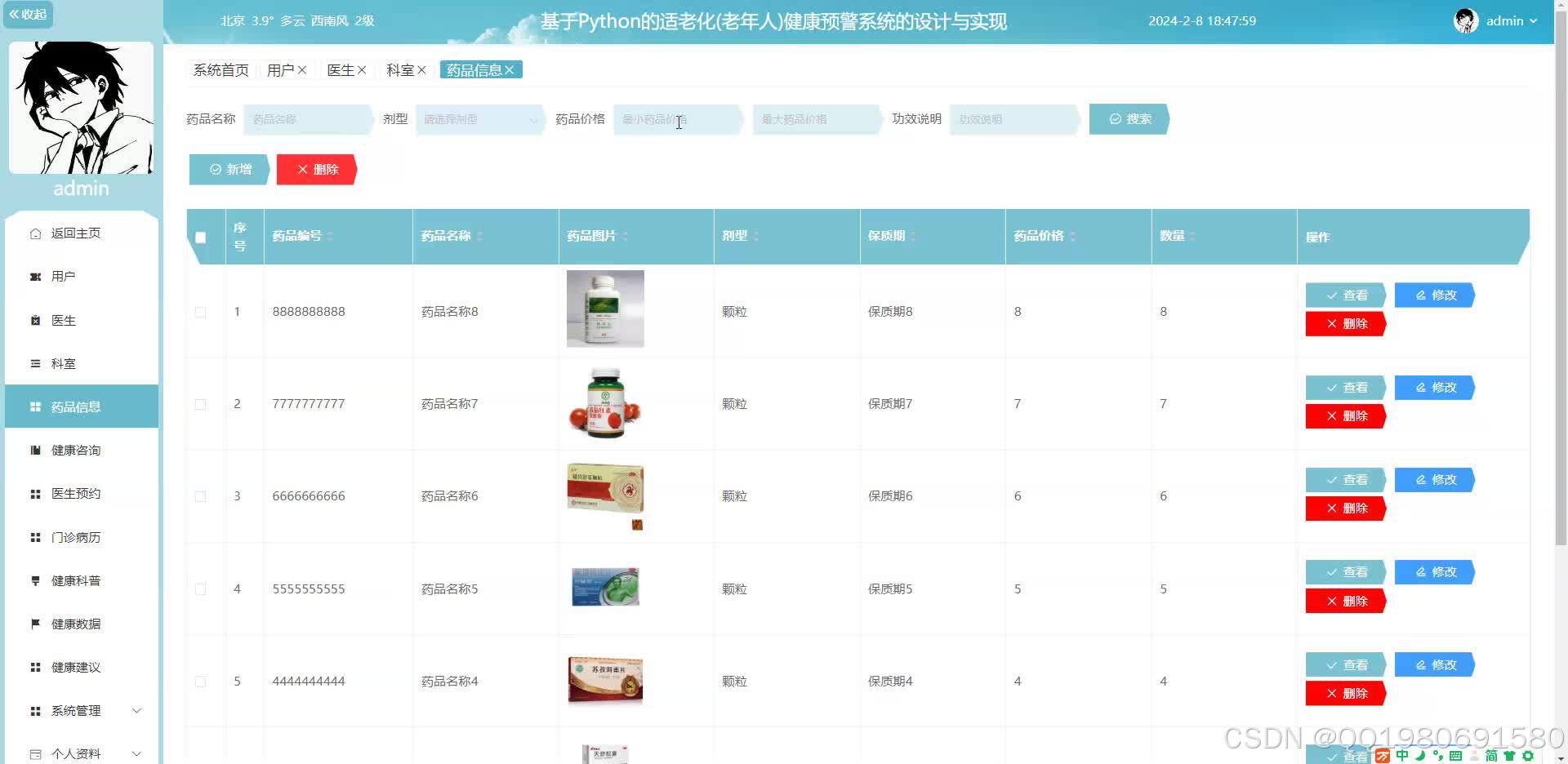Click the 搜索 search button
Image resolution: width=1568 pixels, height=764 pixels.
click(x=1128, y=118)
